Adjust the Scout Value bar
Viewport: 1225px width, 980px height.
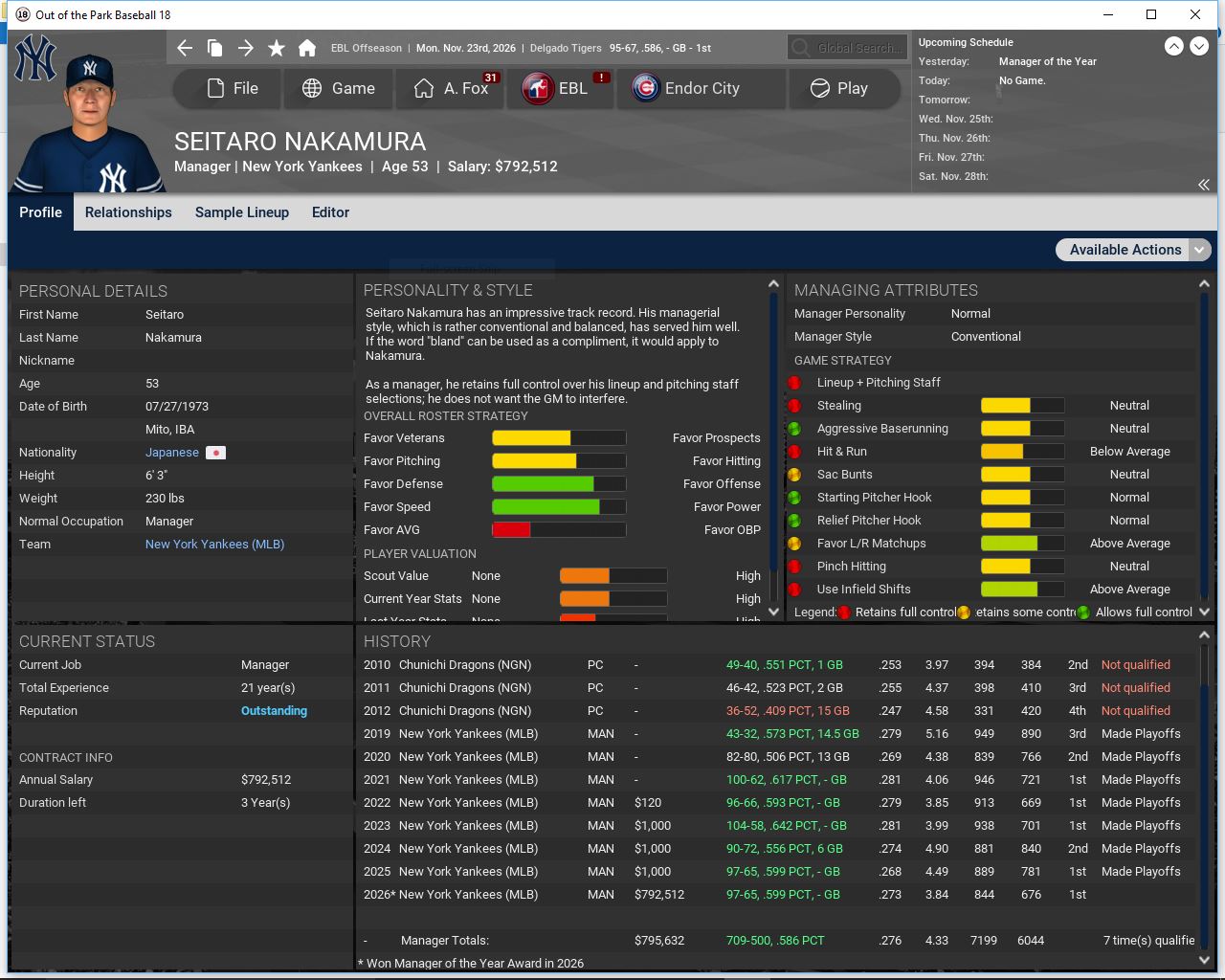click(613, 576)
